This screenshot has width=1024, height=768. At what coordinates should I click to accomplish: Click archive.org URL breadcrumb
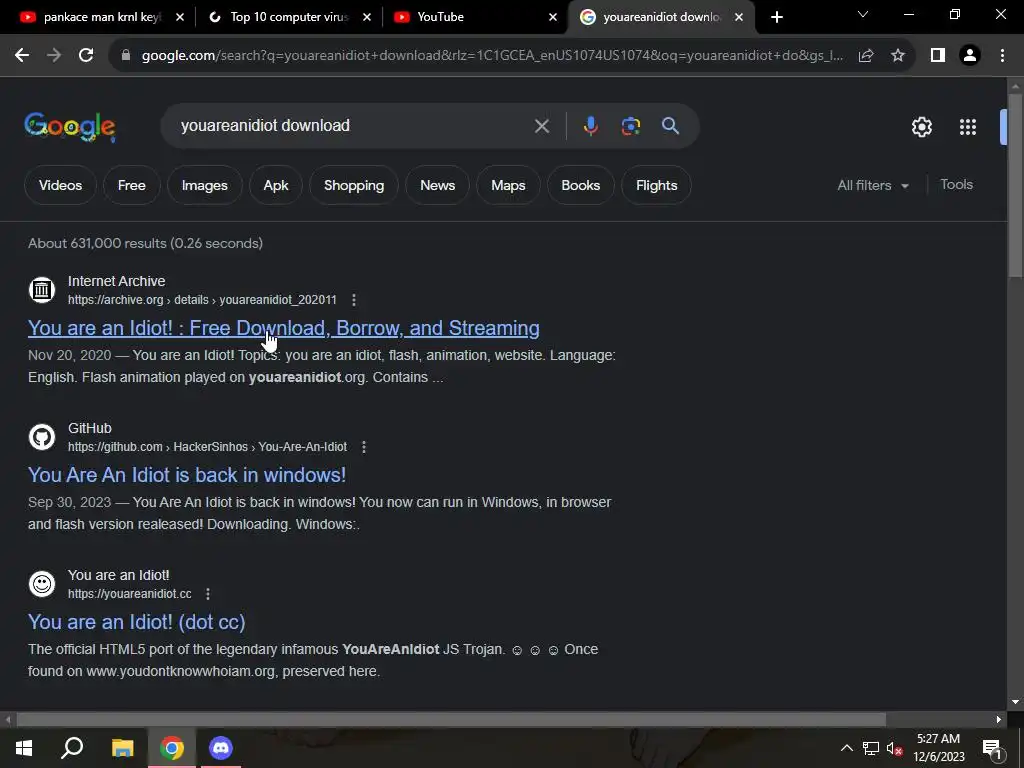coord(202,300)
